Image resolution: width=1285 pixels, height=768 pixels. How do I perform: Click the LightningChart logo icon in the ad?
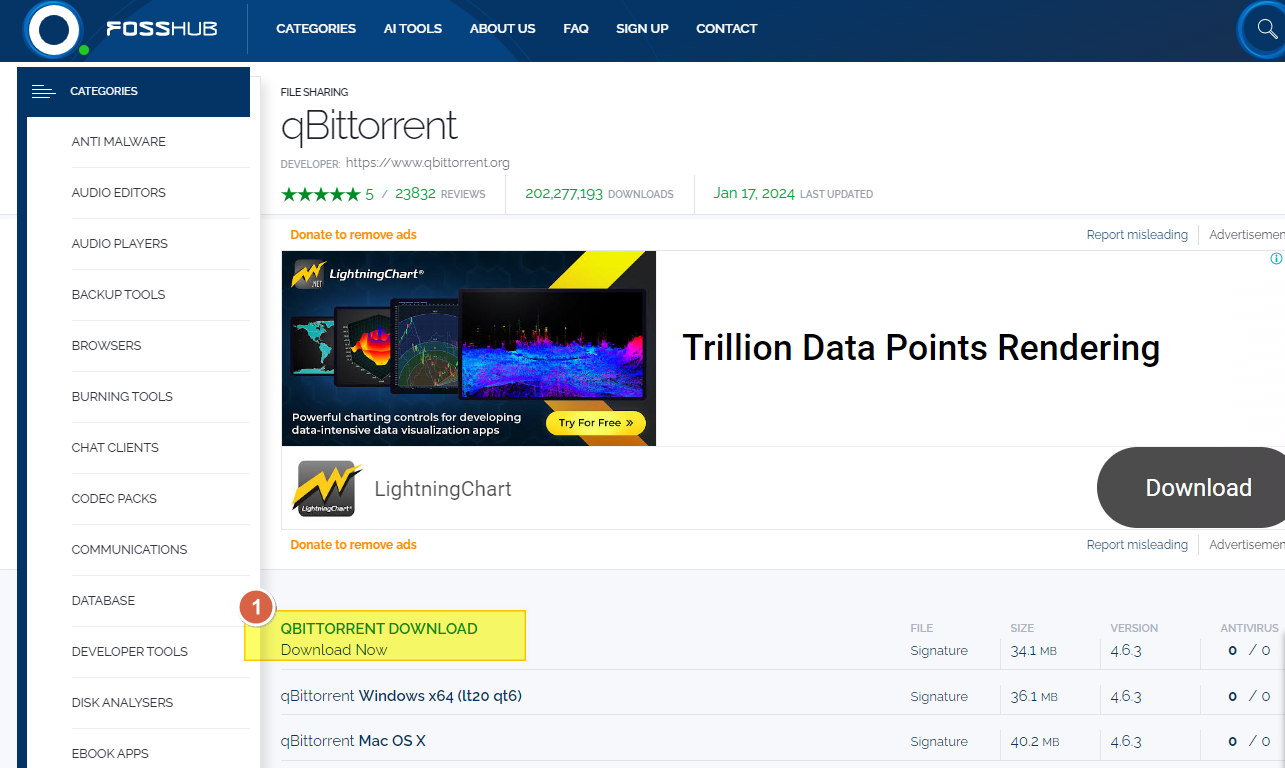(x=327, y=488)
